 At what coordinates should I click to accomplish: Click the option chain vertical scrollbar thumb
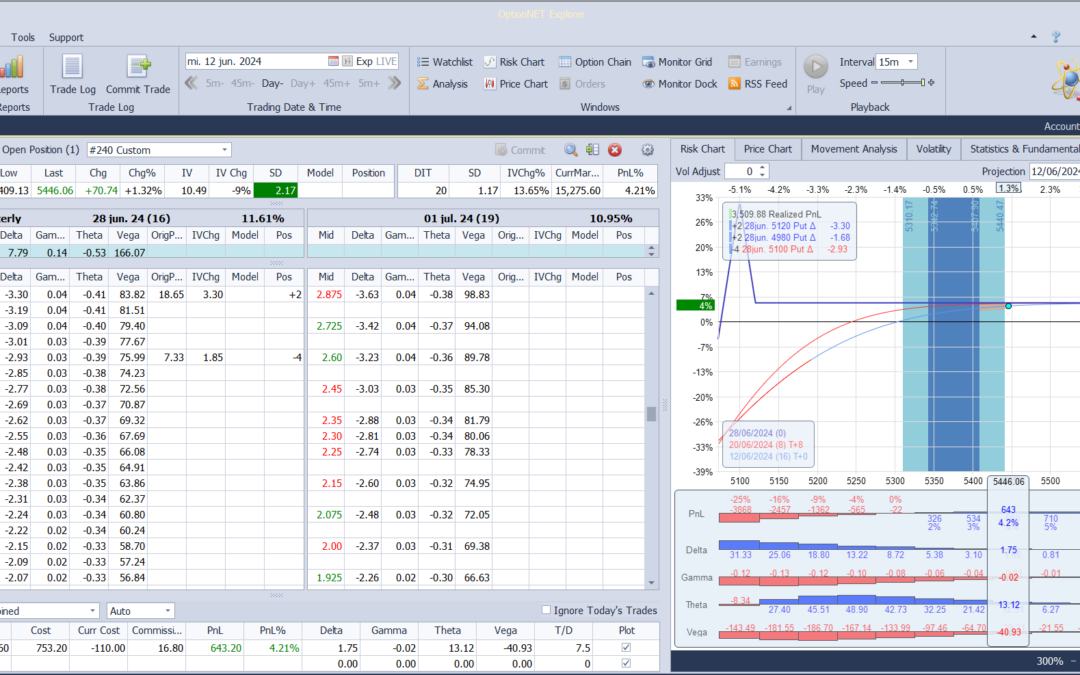pyautogui.click(x=651, y=413)
